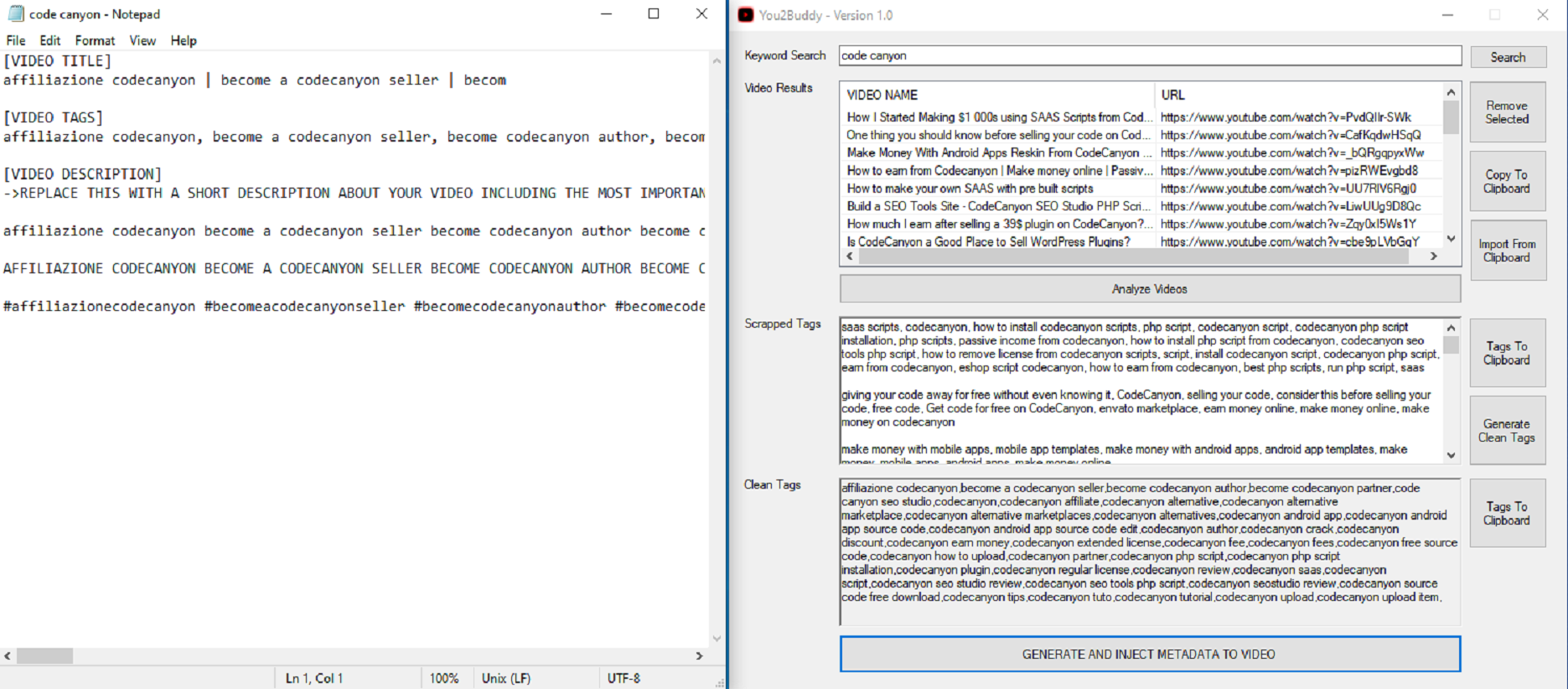Image resolution: width=1568 pixels, height=689 pixels.
Task: Minimize the Notepad window
Action: (607, 14)
